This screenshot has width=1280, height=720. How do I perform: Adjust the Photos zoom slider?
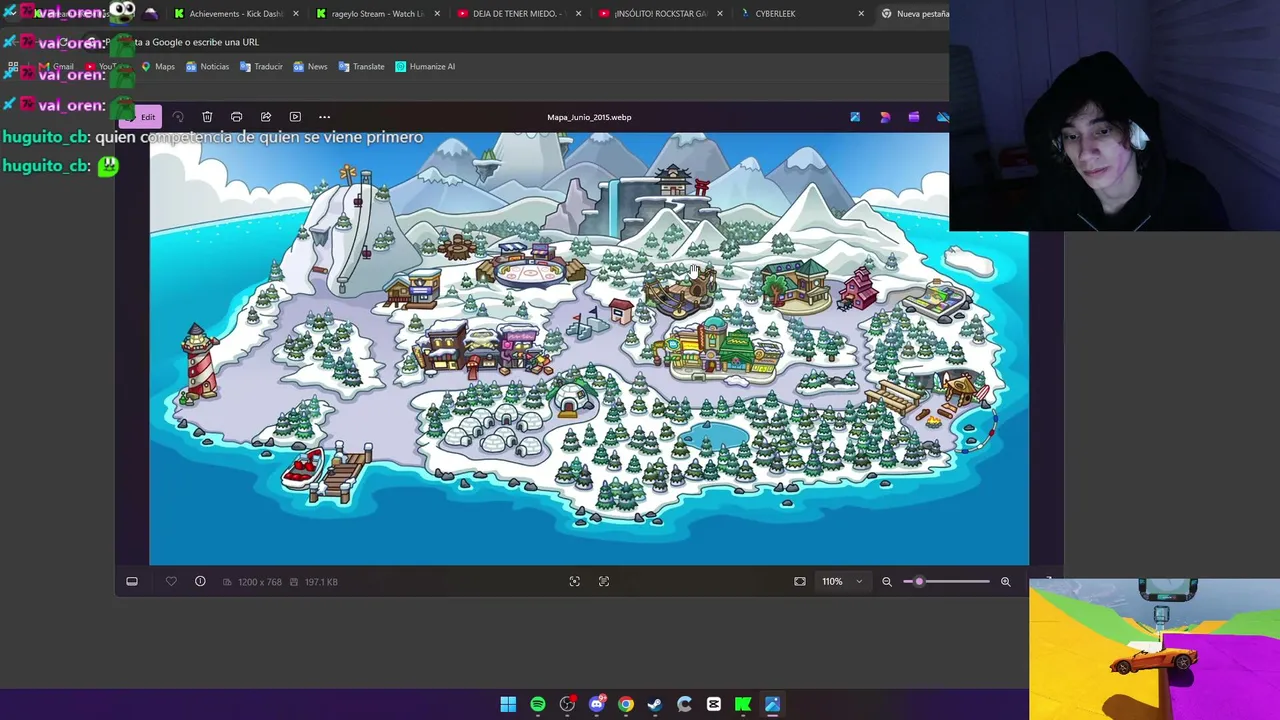pyautogui.click(x=946, y=581)
